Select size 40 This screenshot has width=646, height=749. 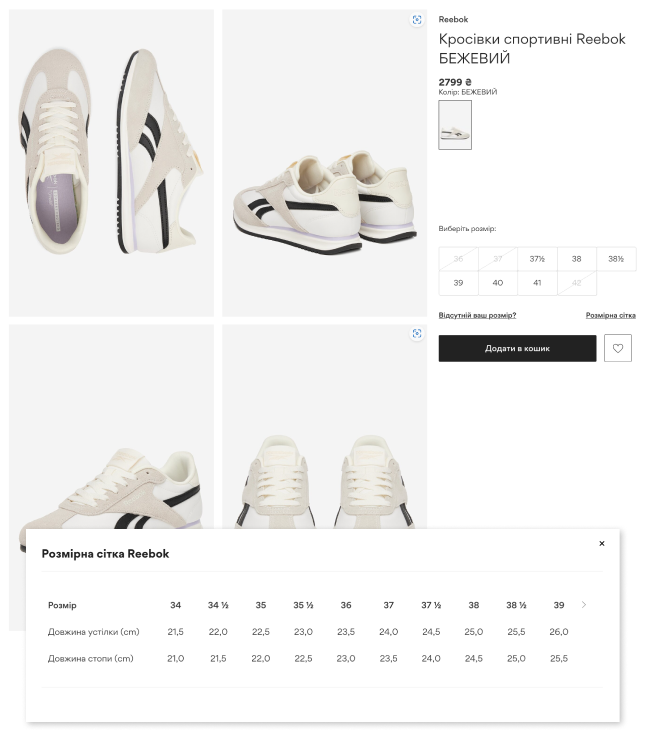click(498, 283)
